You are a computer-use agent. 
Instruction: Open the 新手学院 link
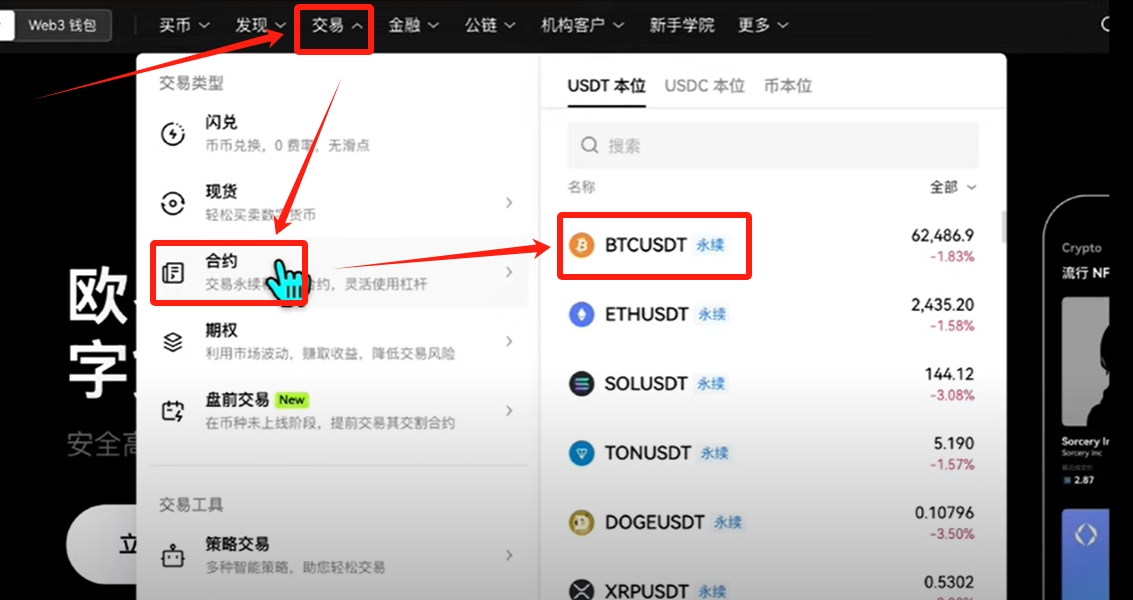[682, 25]
